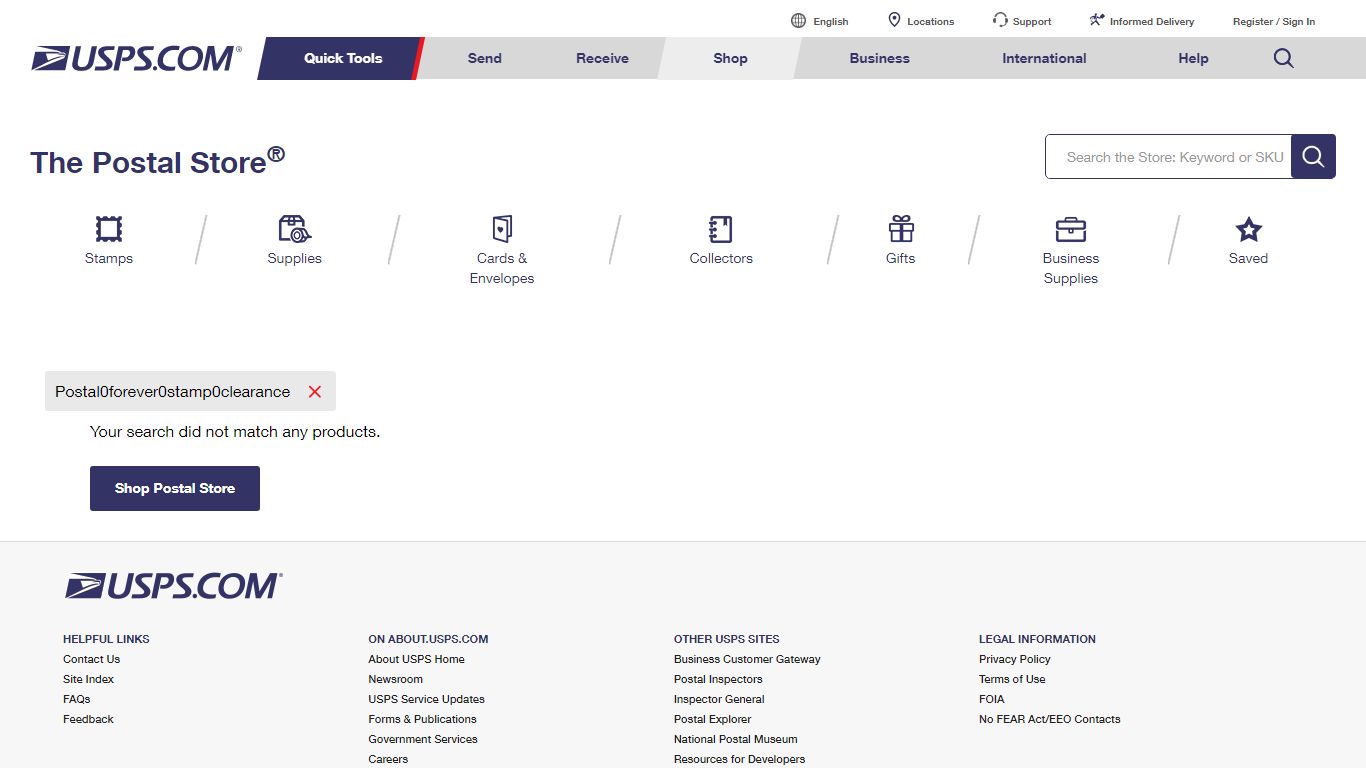
Task: Click the Locations text link
Action: pos(931,21)
